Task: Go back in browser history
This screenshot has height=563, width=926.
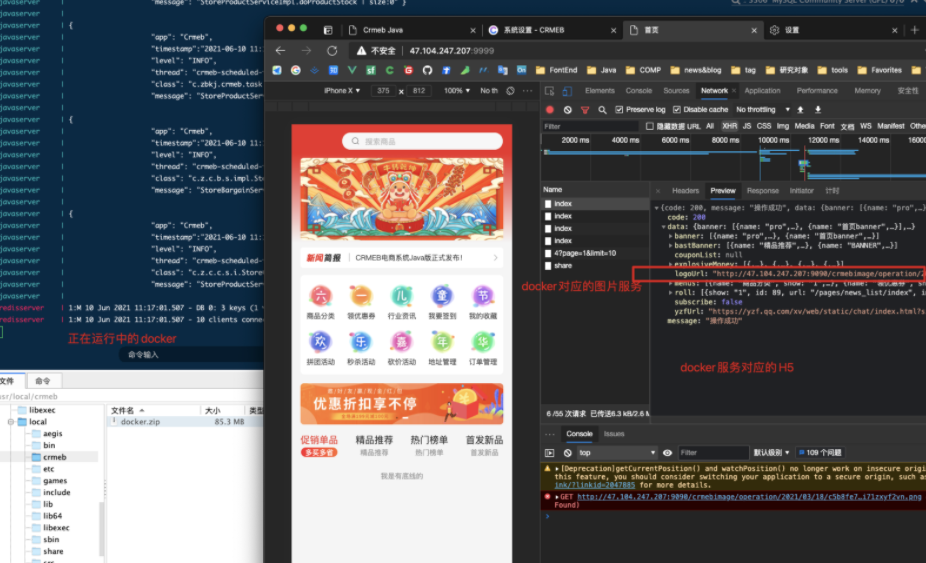Action: point(281,51)
